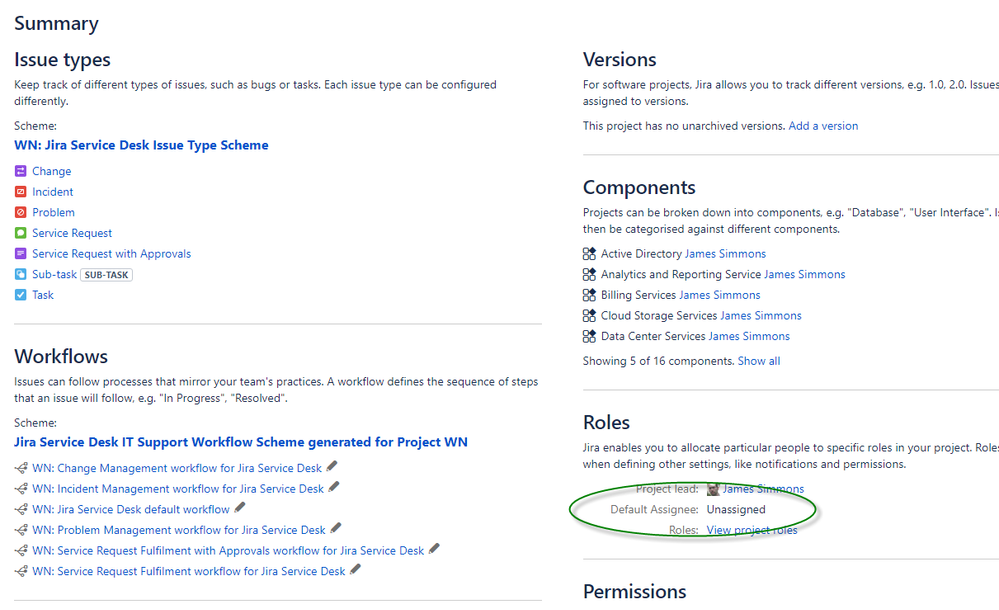This screenshot has height=610, width=999.
Task: Click the component icon beside Billing Services
Action: (x=588, y=295)
